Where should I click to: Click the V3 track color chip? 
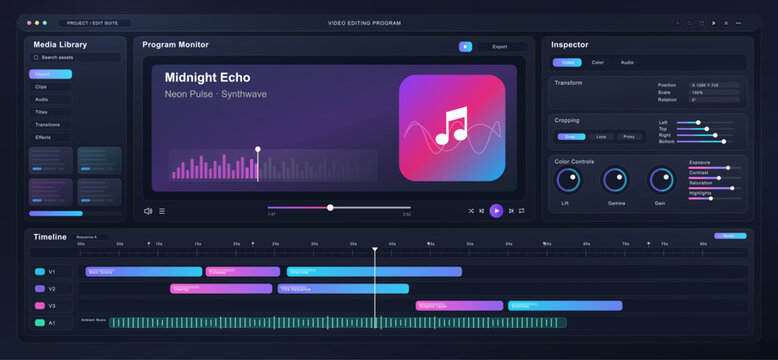click(40, 306)
